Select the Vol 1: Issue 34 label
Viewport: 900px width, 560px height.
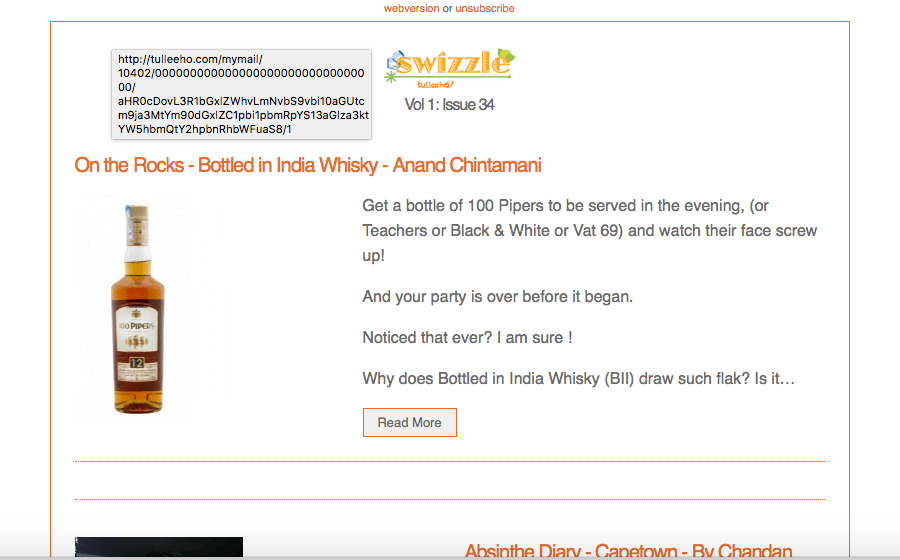click(x=449, y=104)
